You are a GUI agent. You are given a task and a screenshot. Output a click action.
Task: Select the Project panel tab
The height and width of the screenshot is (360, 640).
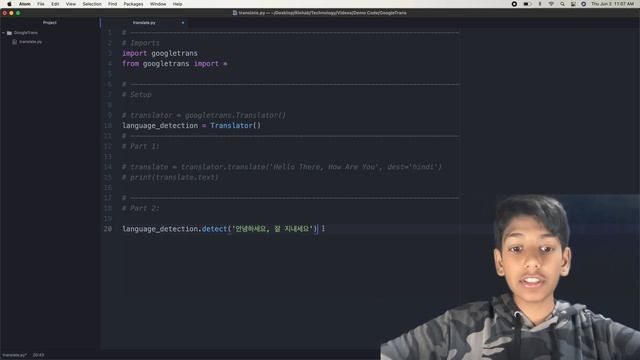(50, 22)
